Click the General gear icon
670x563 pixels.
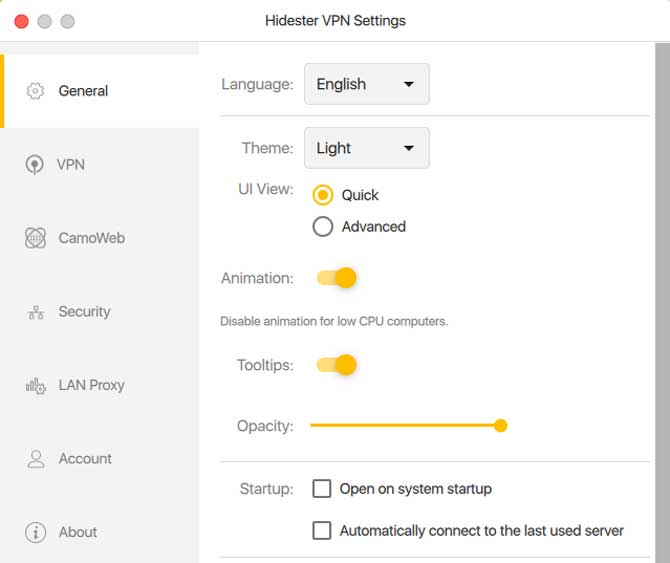point(35,91)
